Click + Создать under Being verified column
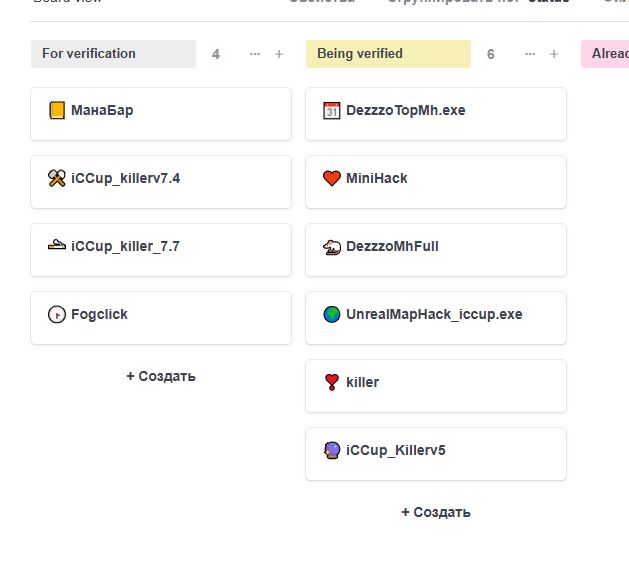The height and width of the screenshot is (568, 629). click(436, 512)
